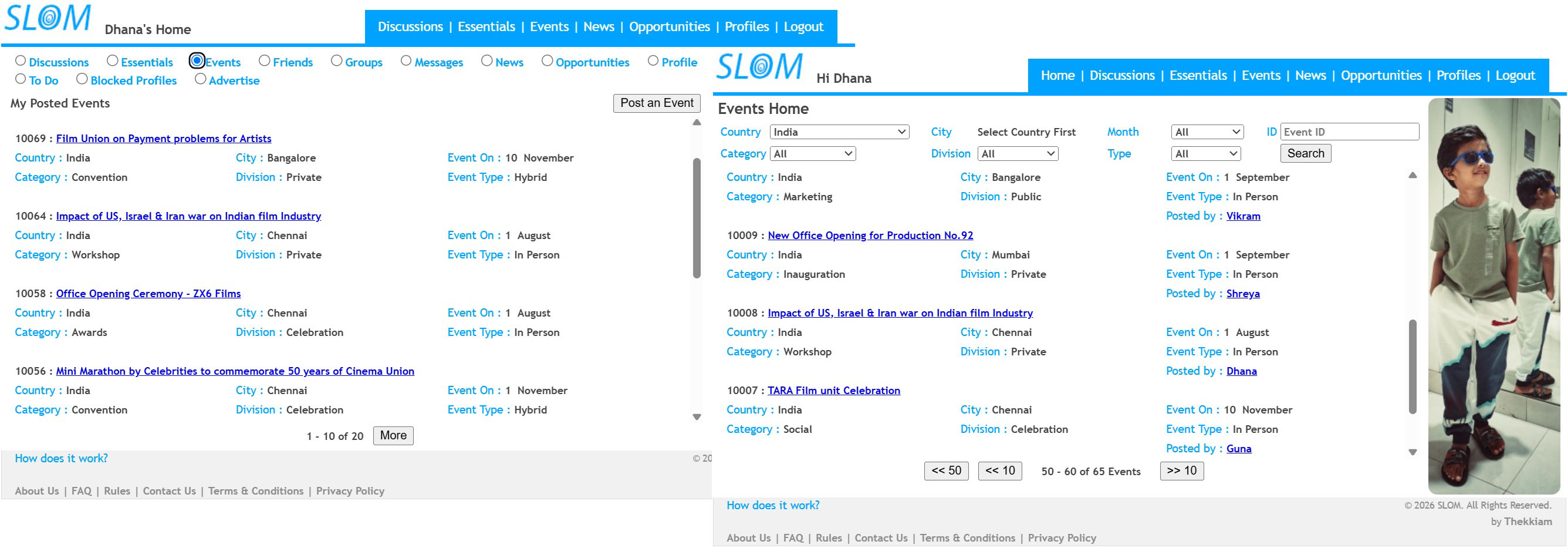This screenshot has width=1568, height=548.
Task: Open the Mini Marathon by Celebrities event link
Action: 235,371
